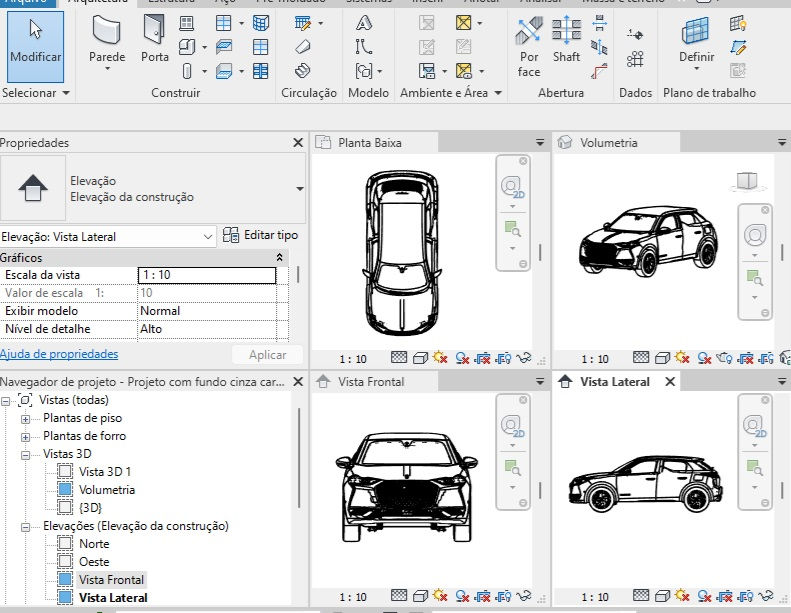Select the window tool in Construir
Viewport: 791px width, 613px height.
click(x=187, y=23)
